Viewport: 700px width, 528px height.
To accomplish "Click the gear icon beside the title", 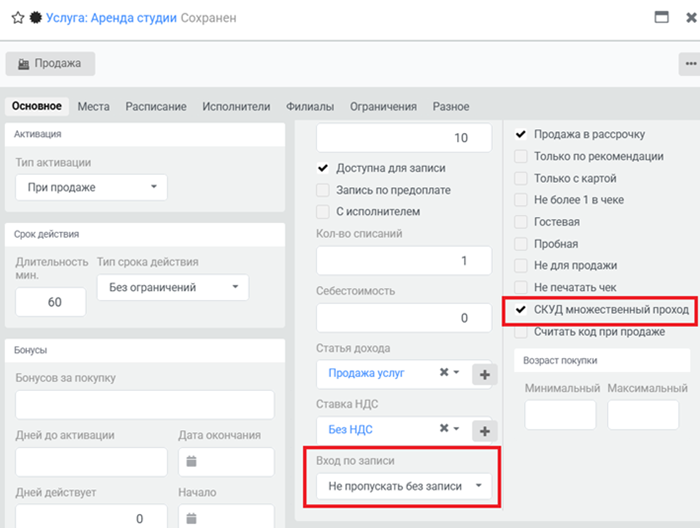I will coord(35,18).
